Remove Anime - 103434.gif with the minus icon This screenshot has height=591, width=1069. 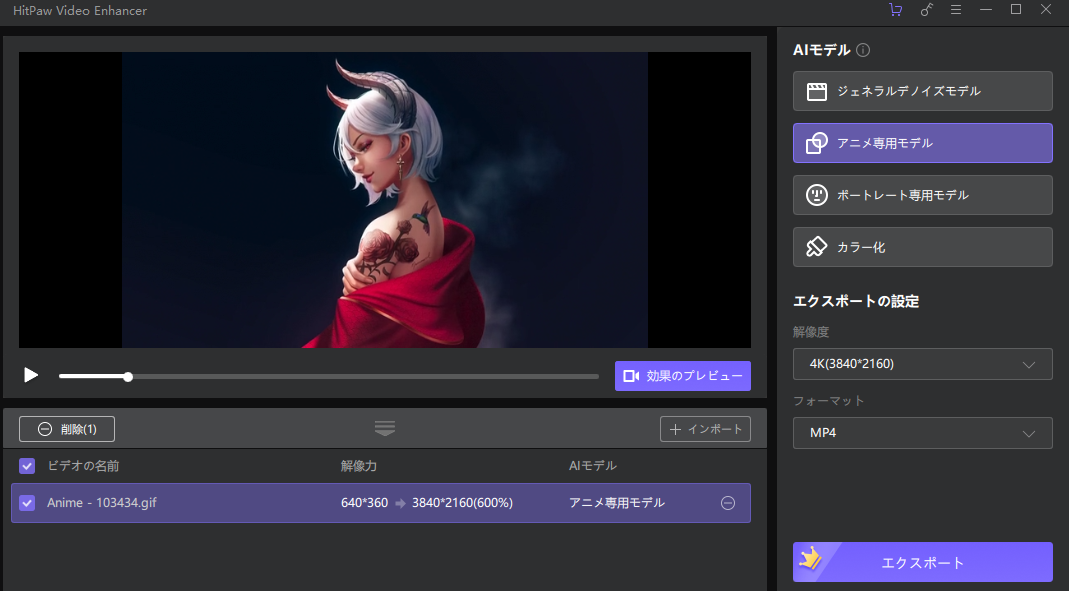tap(728, 503)
